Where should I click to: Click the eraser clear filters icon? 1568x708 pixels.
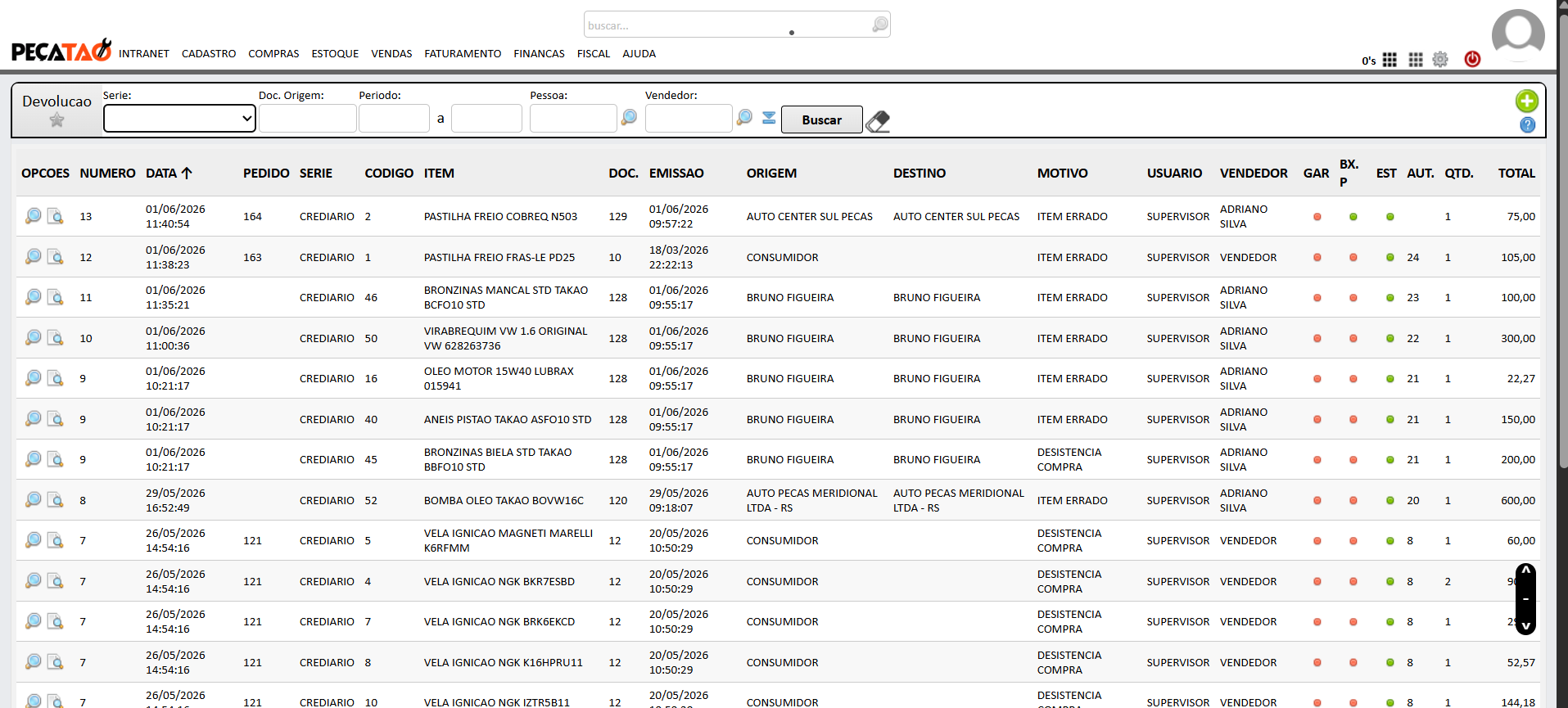pyautogui.click(x=877, y=121)
